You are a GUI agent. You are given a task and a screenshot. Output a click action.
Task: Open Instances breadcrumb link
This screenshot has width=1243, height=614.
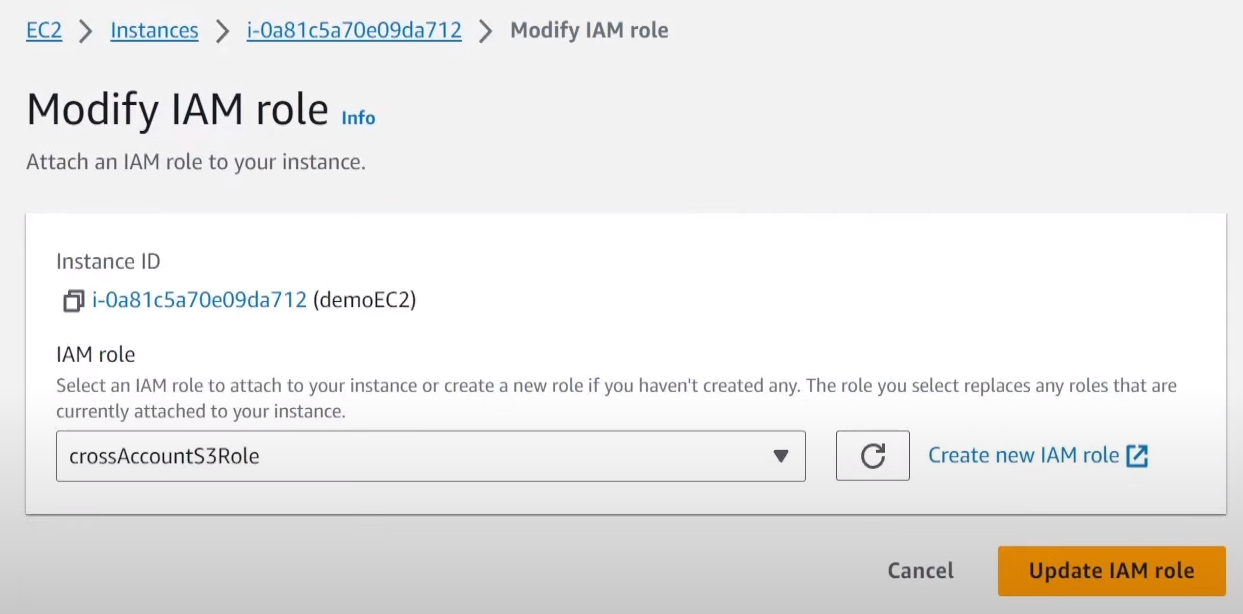(154, 31)
